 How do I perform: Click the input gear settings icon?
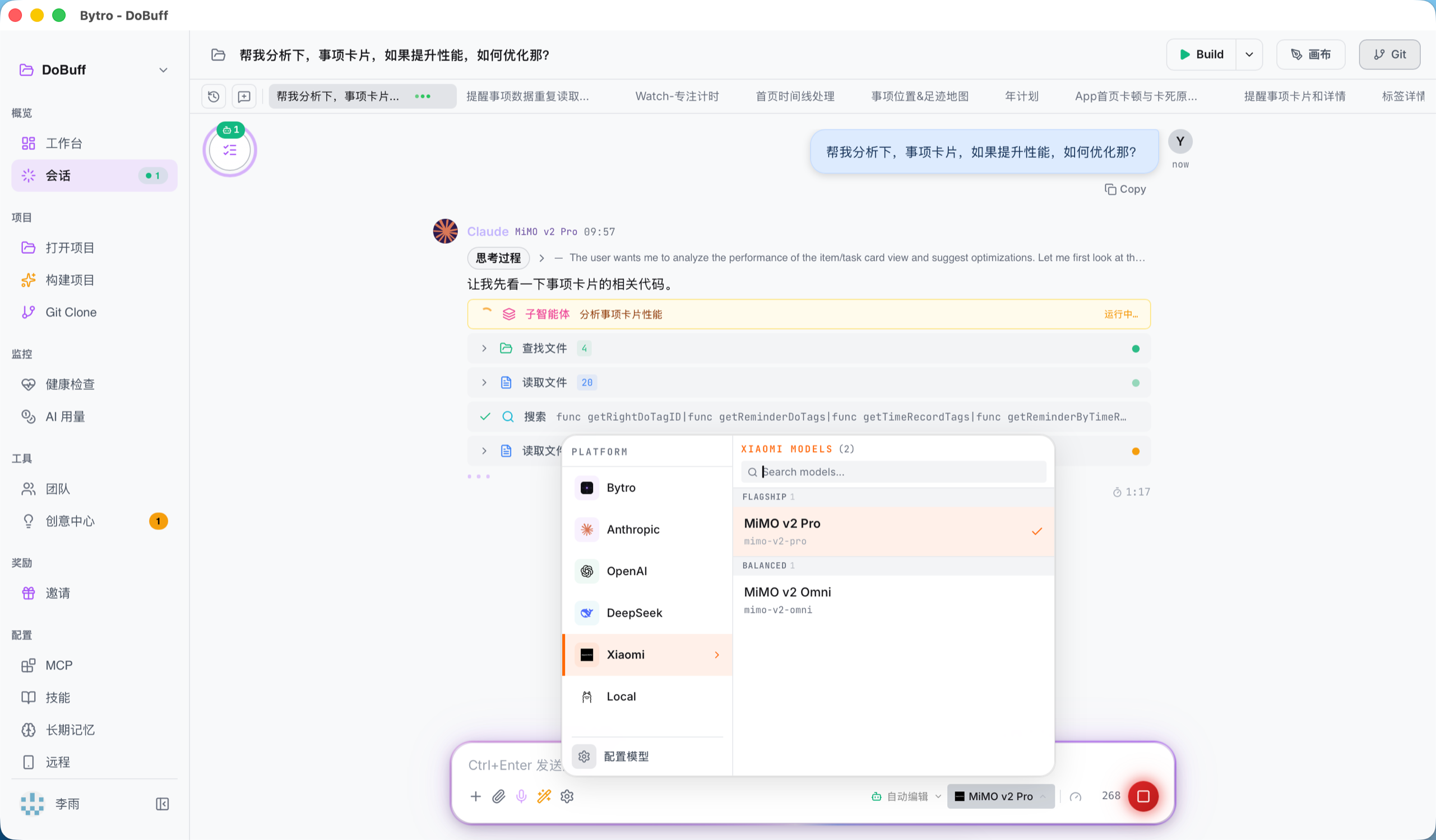coord(567,796)
